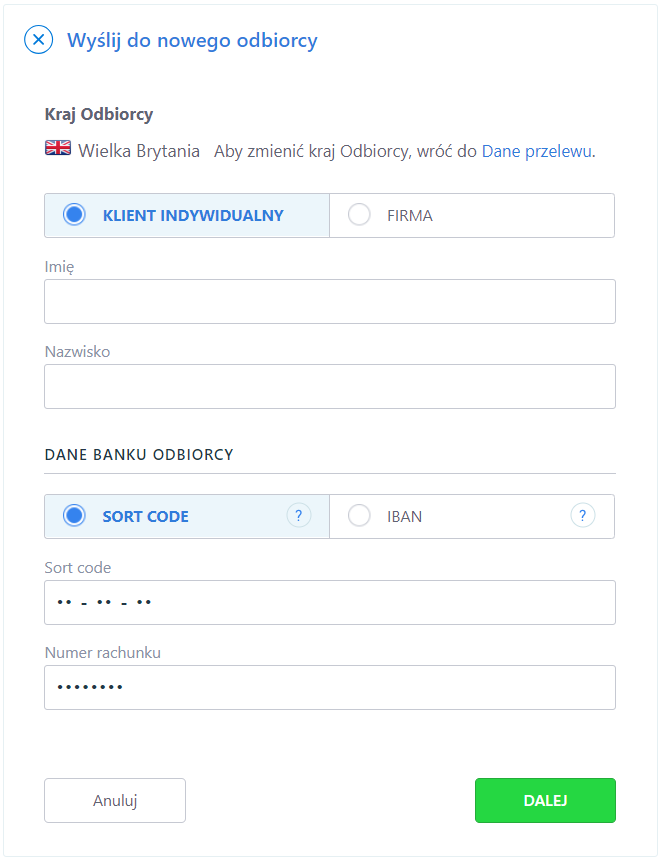Screen dimensions: 660x857
Task: Select the Klient indywidualny radio button
Action: click(x=74, y=215)
